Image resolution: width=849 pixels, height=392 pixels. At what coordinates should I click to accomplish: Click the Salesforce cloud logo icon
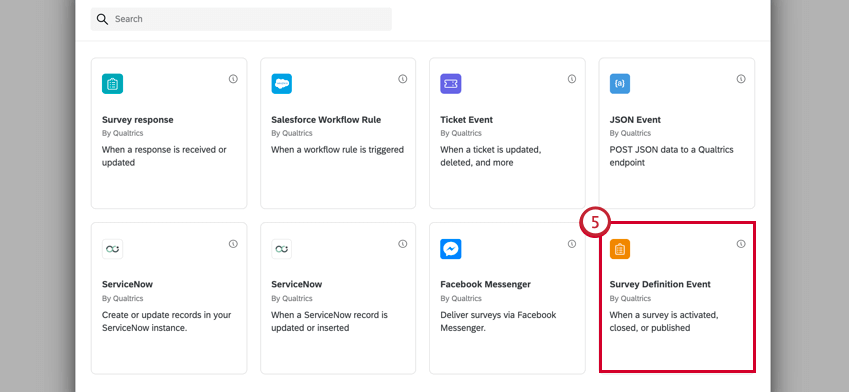tap(282, 84)
